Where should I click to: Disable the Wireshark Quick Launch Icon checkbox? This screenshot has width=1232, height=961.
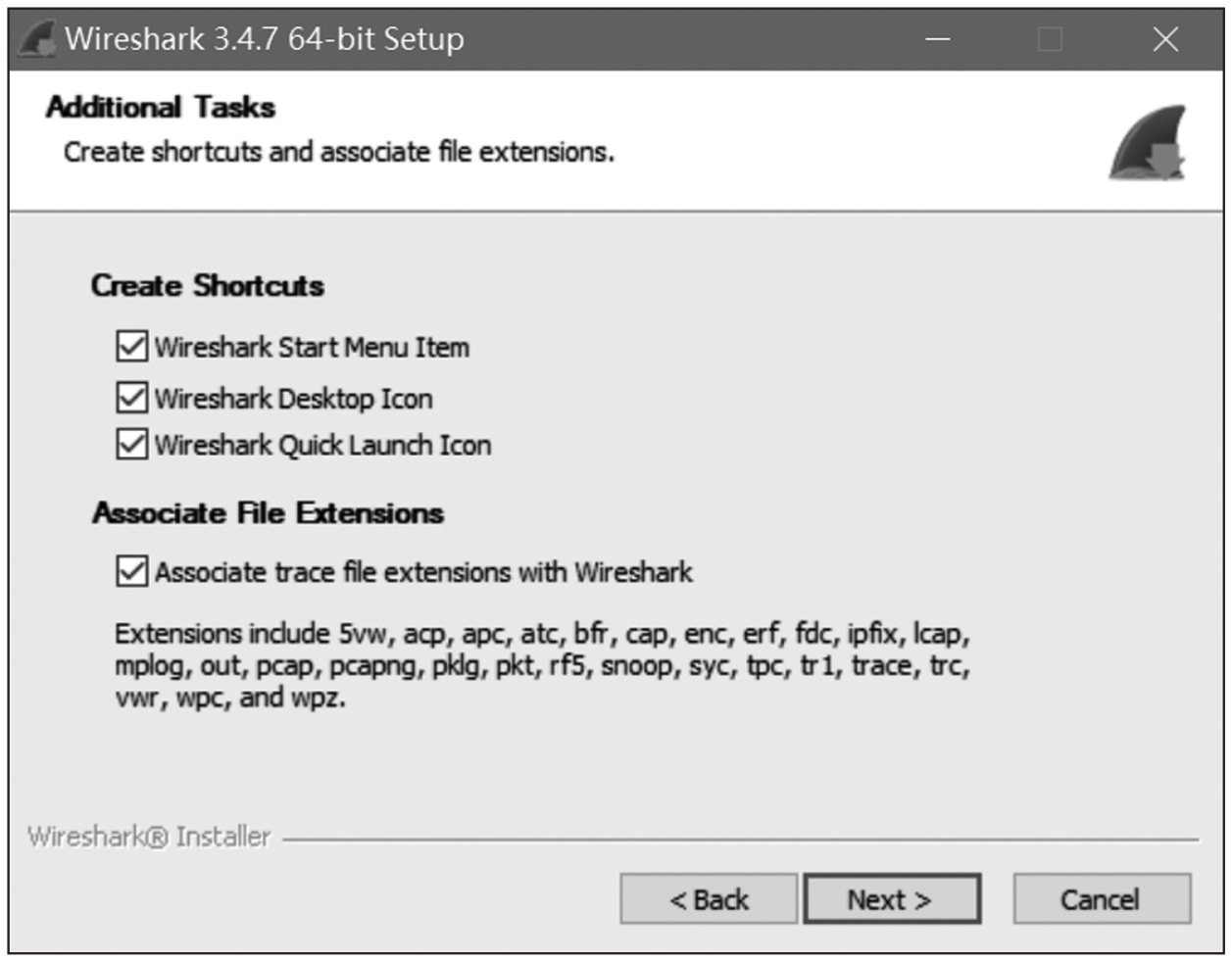coord(132,445)
